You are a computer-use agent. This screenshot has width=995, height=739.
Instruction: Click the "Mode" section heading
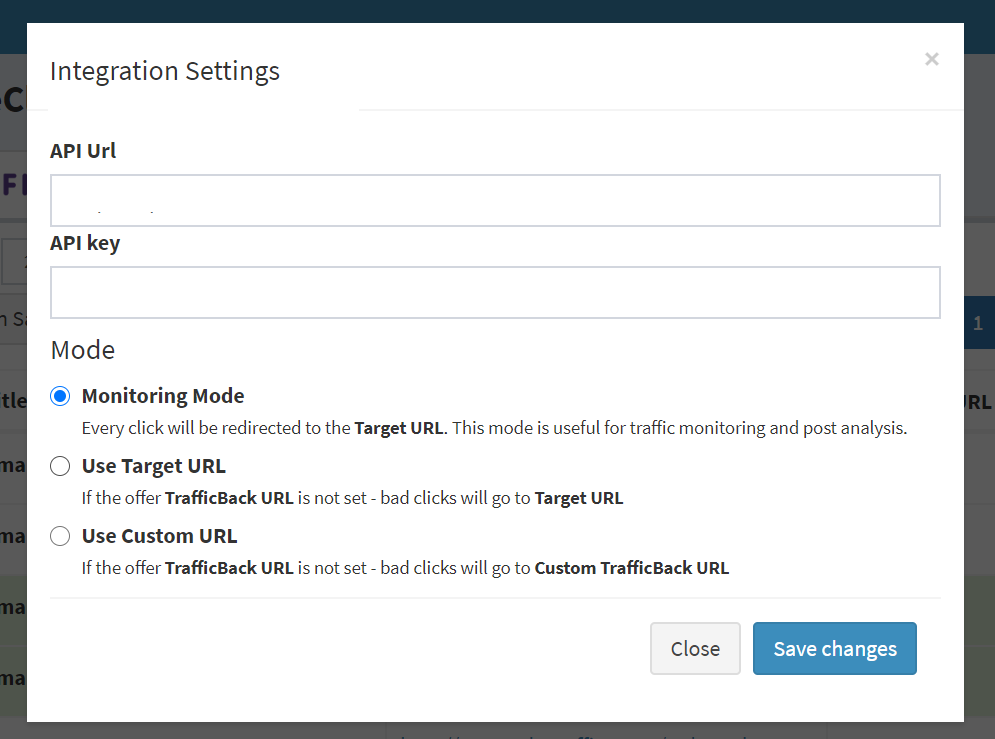[x=82, y=350]
